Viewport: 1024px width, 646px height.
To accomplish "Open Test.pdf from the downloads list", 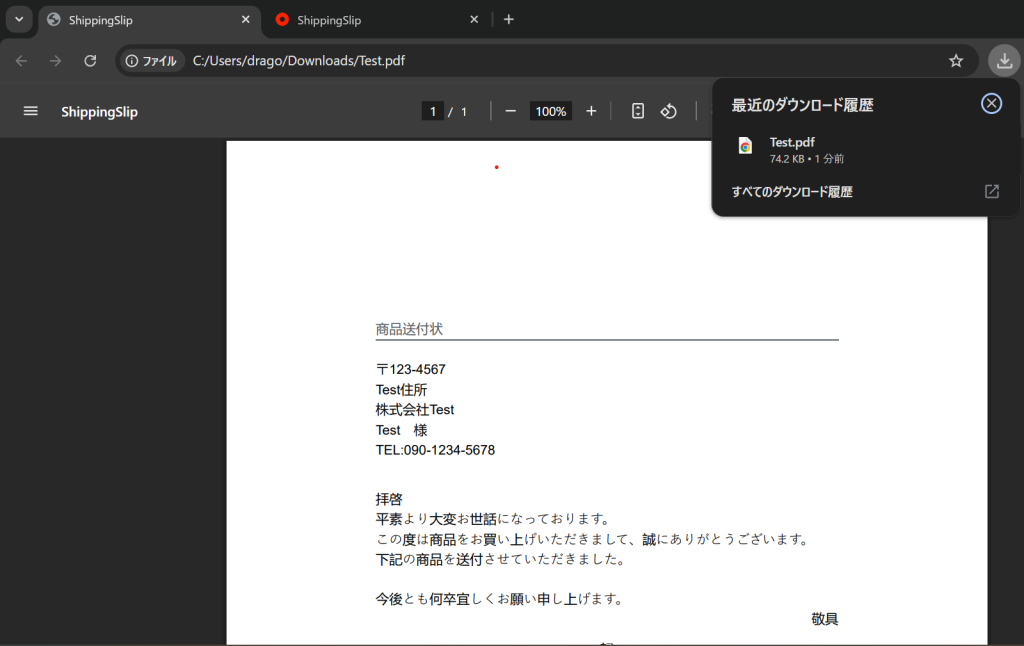I will click(792, 149).
